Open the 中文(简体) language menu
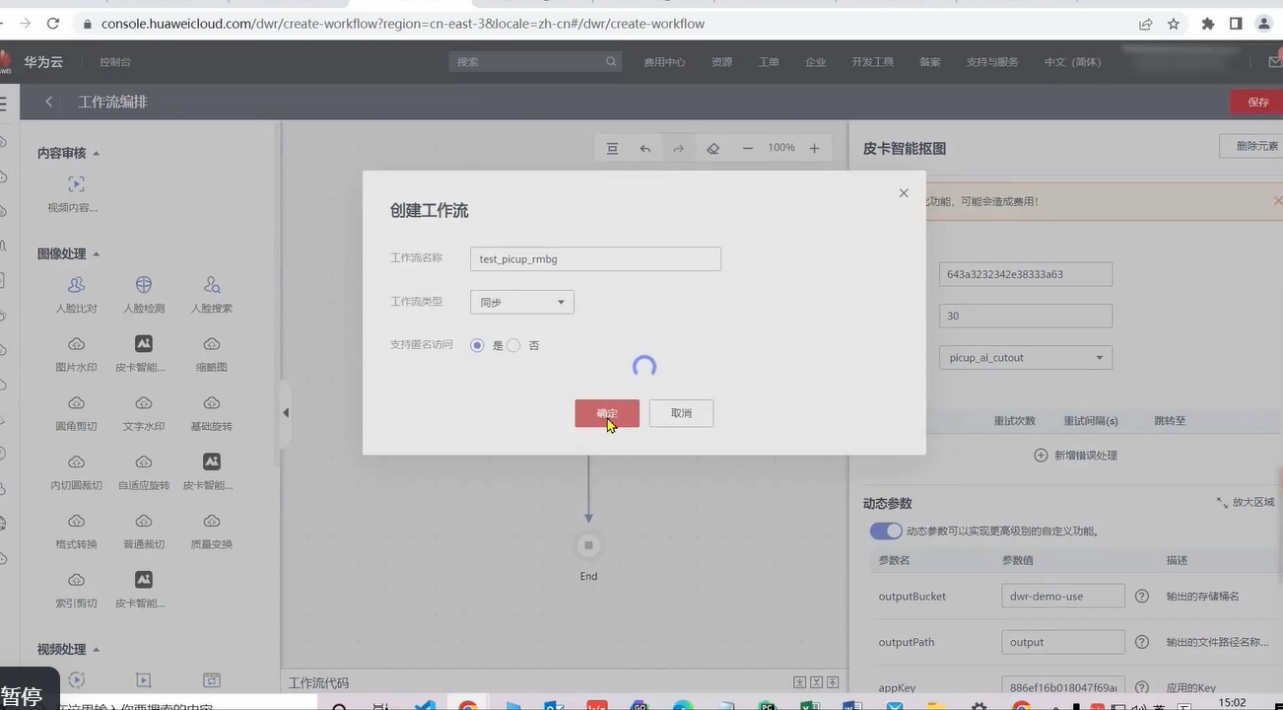 [x=1072, y=62]
